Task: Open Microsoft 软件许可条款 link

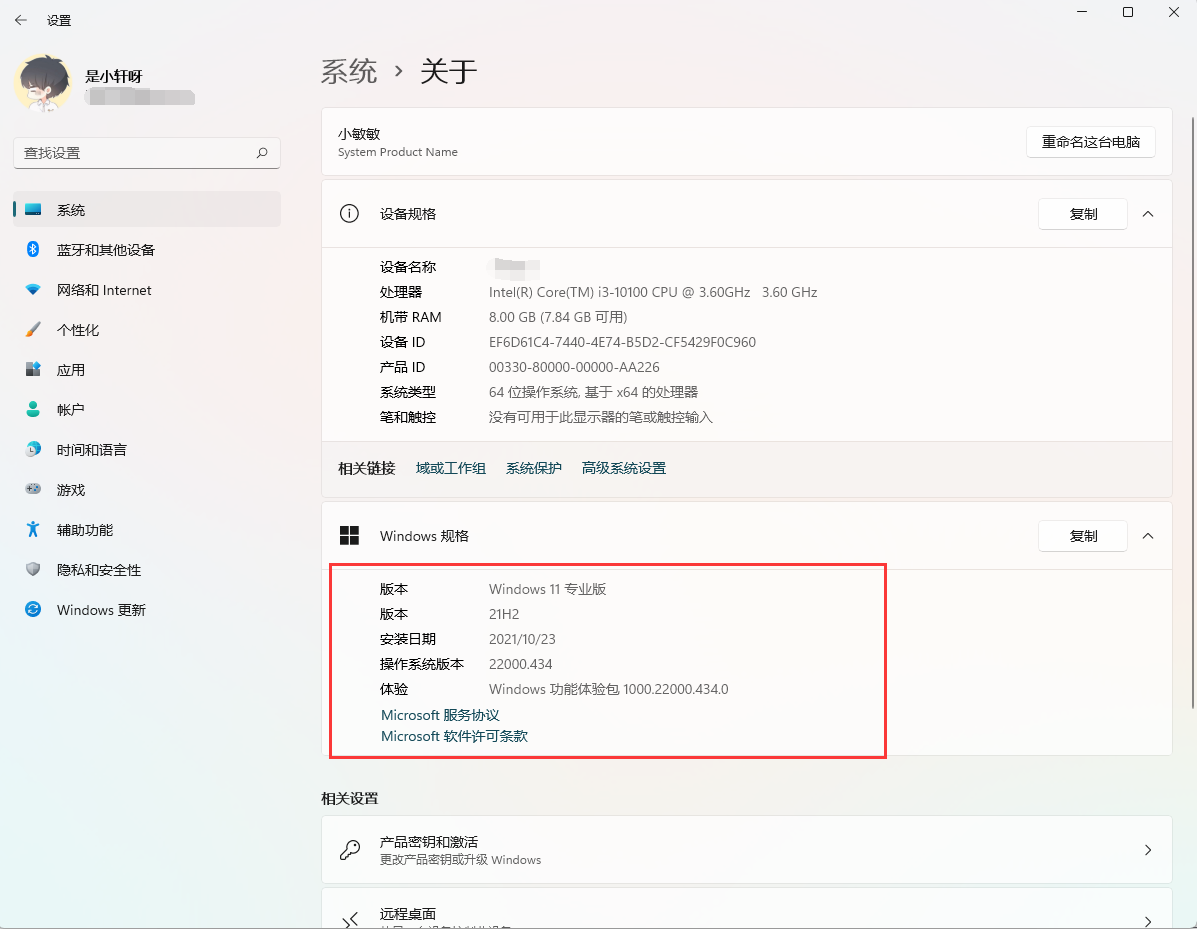Action: (454, 736)
